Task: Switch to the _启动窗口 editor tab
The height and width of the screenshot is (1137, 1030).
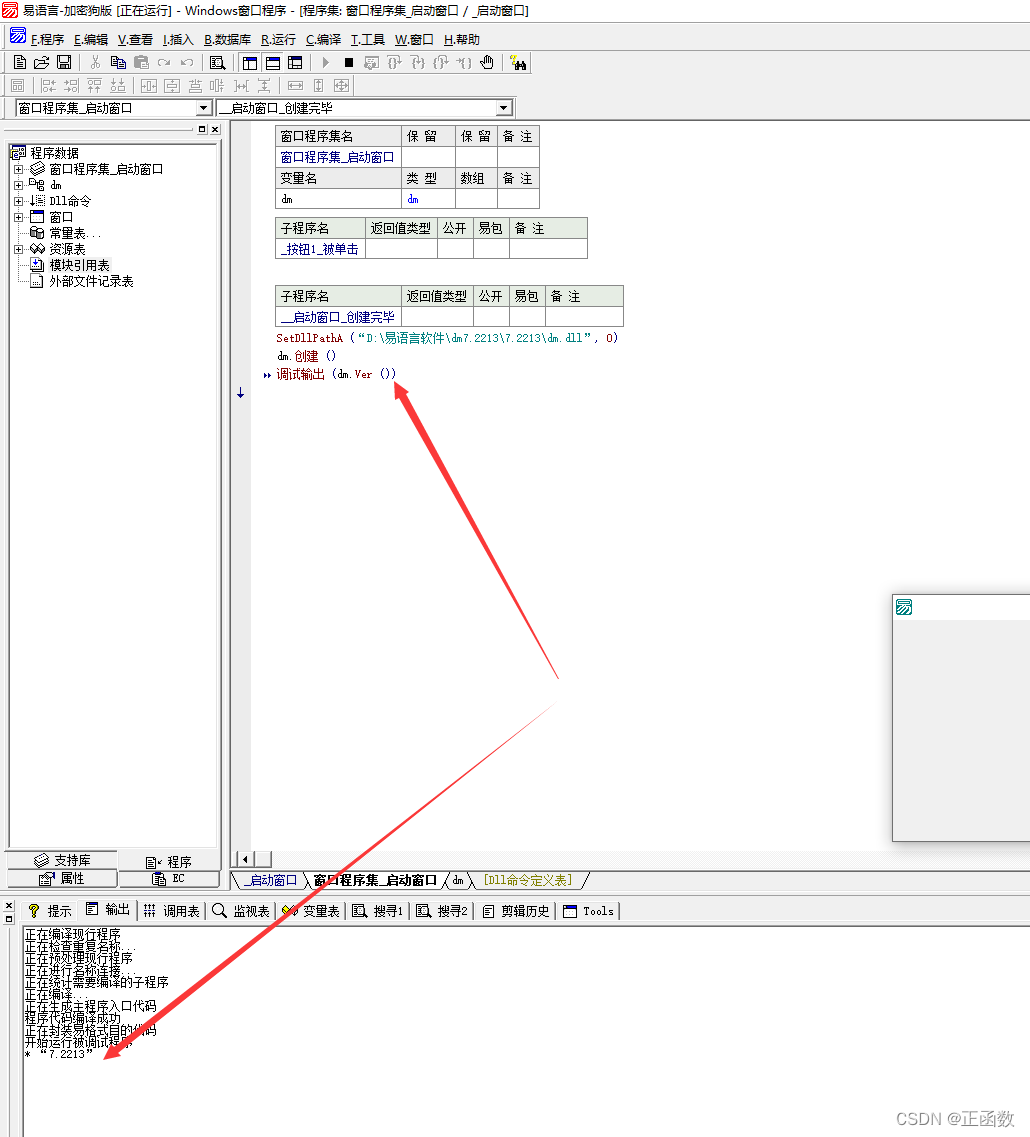Action: point(271,880)
